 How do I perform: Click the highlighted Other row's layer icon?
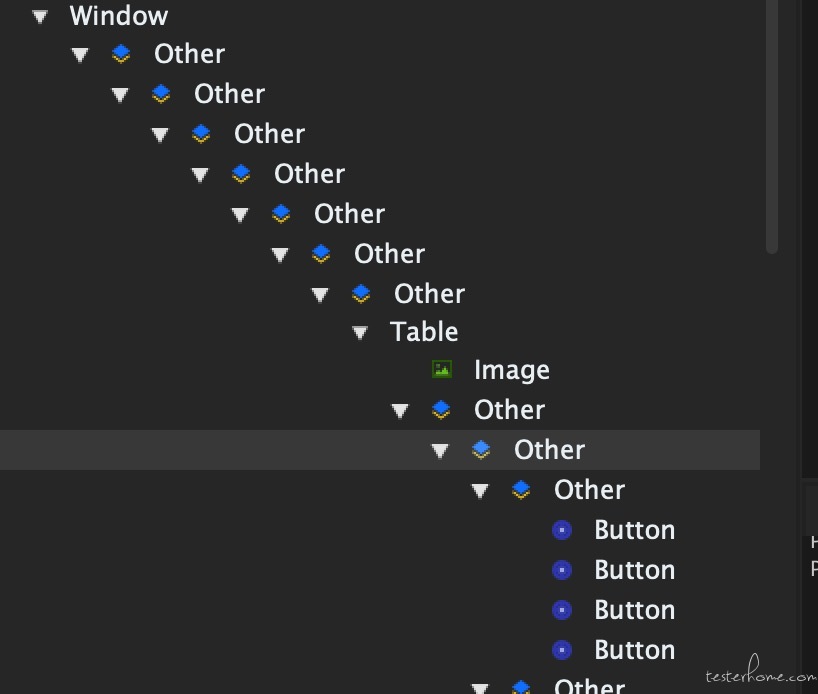(x=481, y=450)
